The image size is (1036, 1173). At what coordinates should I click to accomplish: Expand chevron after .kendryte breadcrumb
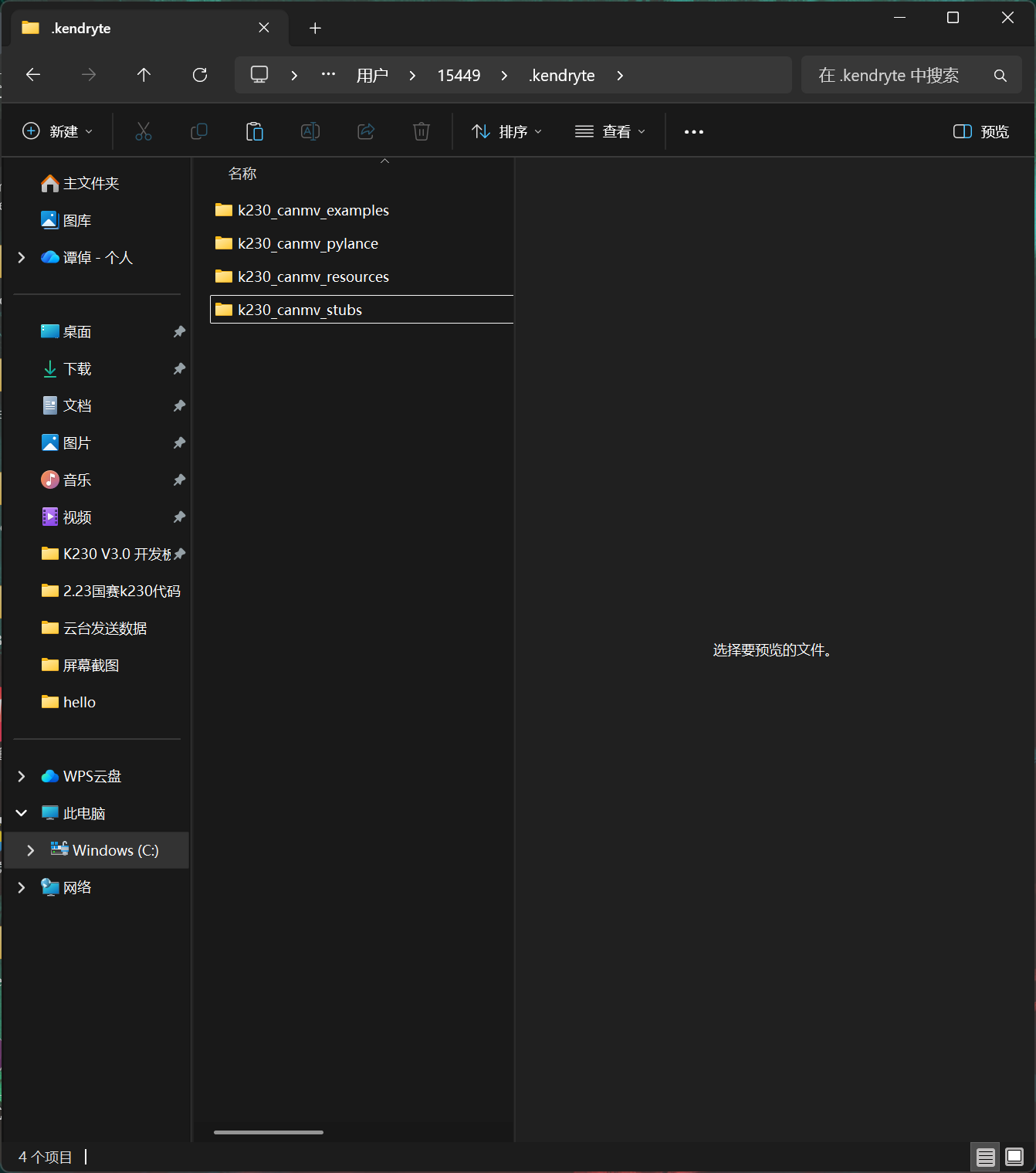click(620, 76)
